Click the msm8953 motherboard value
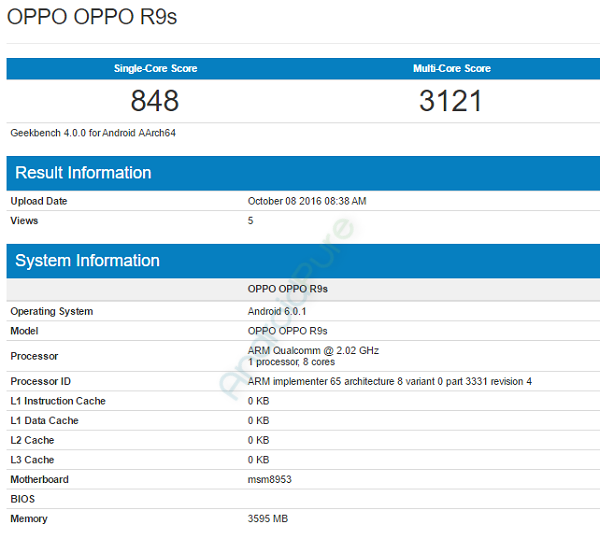The image size is (600, 539). click(269, 479)
